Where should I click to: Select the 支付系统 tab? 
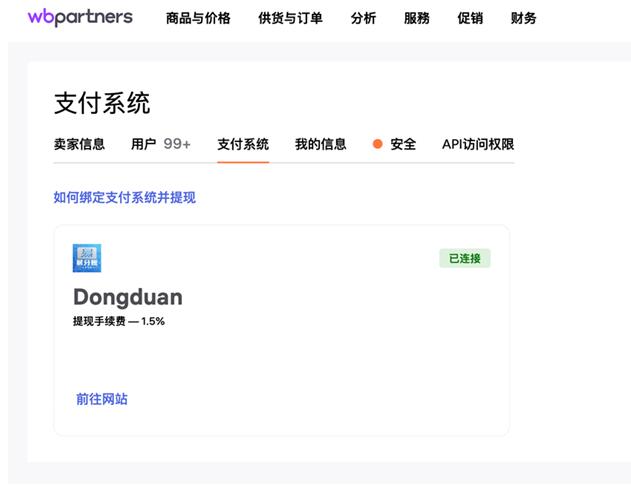tap(243, 144)
